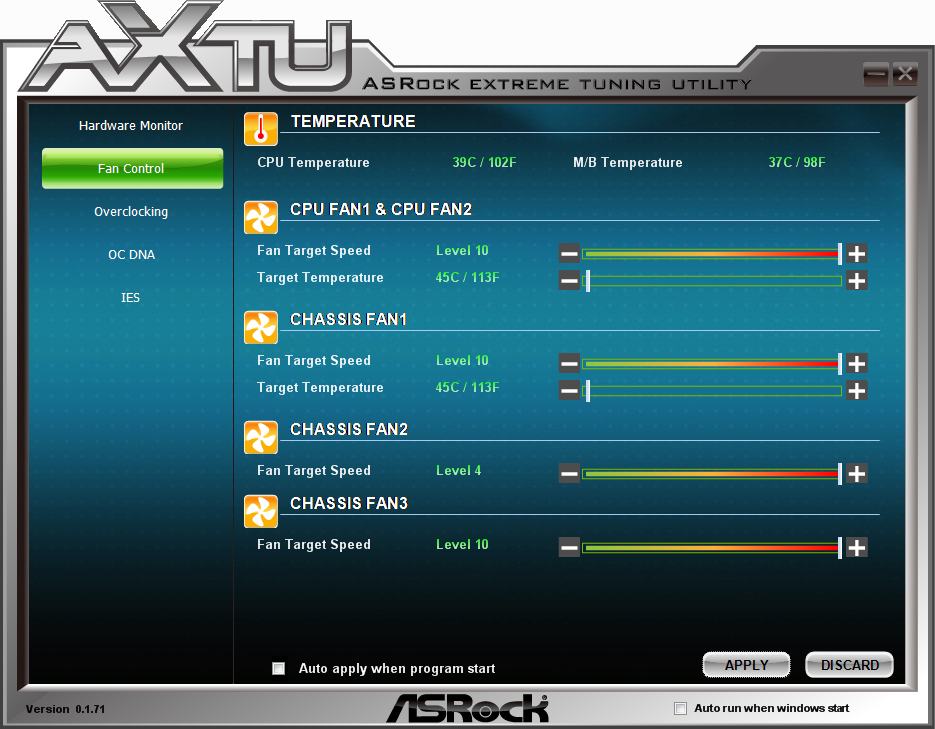The width and height of the screenshot is (935, 729).
Task: Click the CHASSIS FAN3 fan icon
Action: coord(261,511)
